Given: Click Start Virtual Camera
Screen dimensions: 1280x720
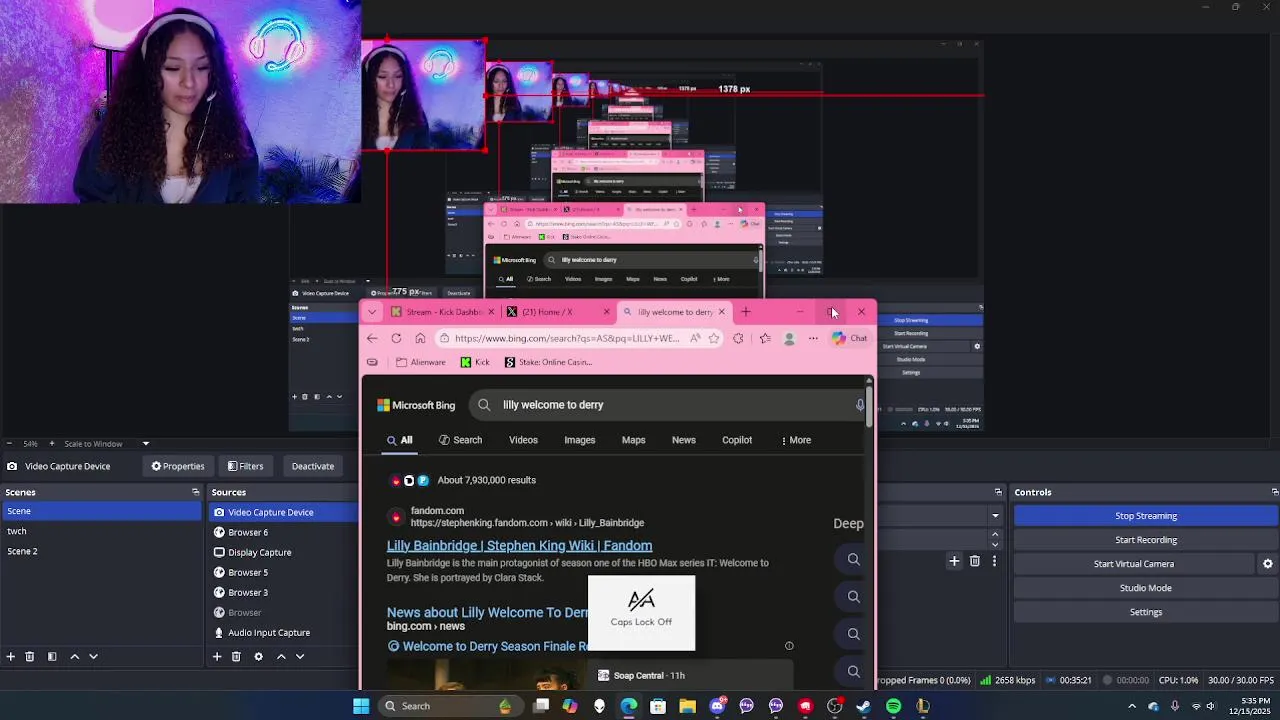Looking at the screenshot, I should coord(1134,564).
